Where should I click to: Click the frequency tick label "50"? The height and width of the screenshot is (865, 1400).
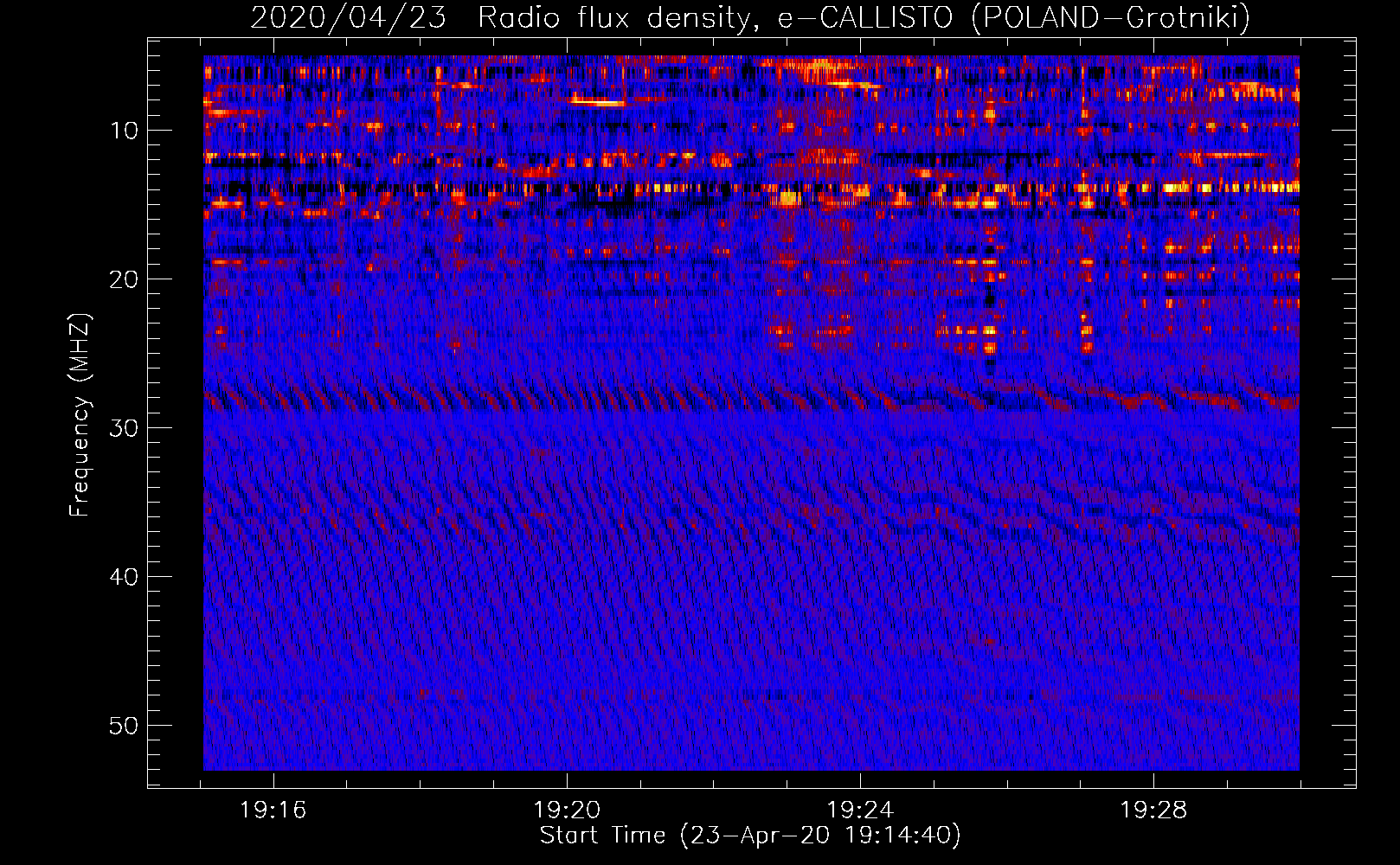(125, 726)
